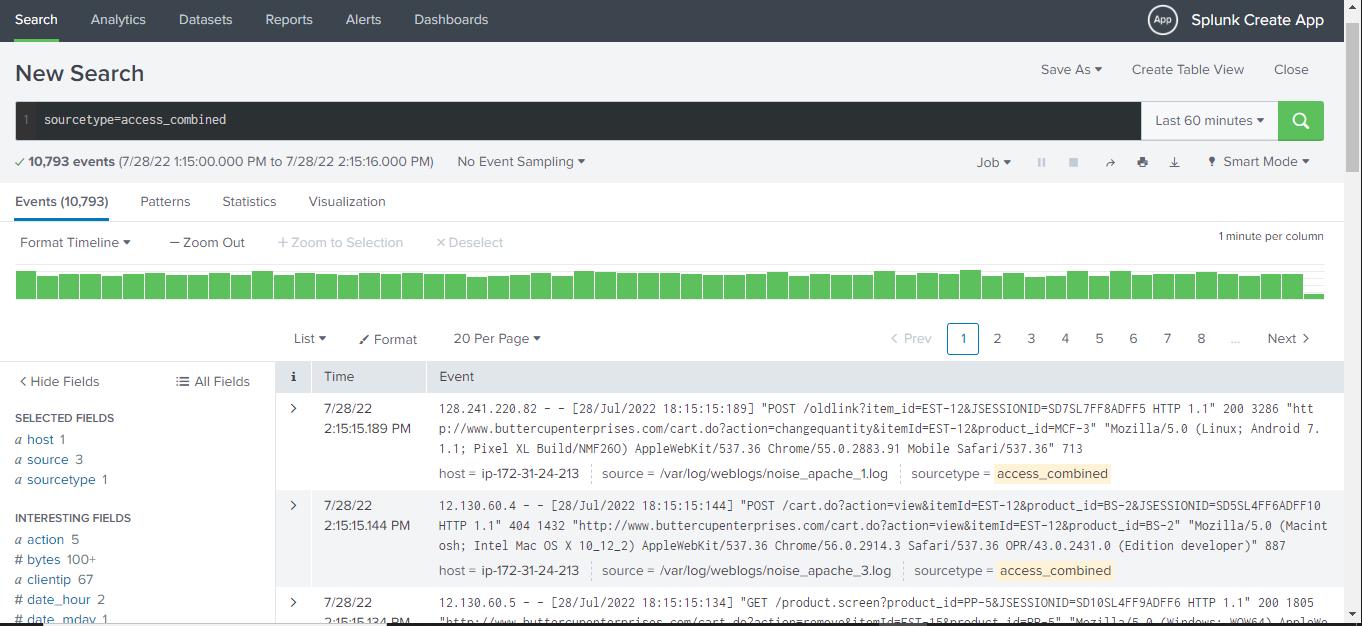Open the Splunk Create App icon
Screen dimensions: 1362x626
coord(1162,20)
